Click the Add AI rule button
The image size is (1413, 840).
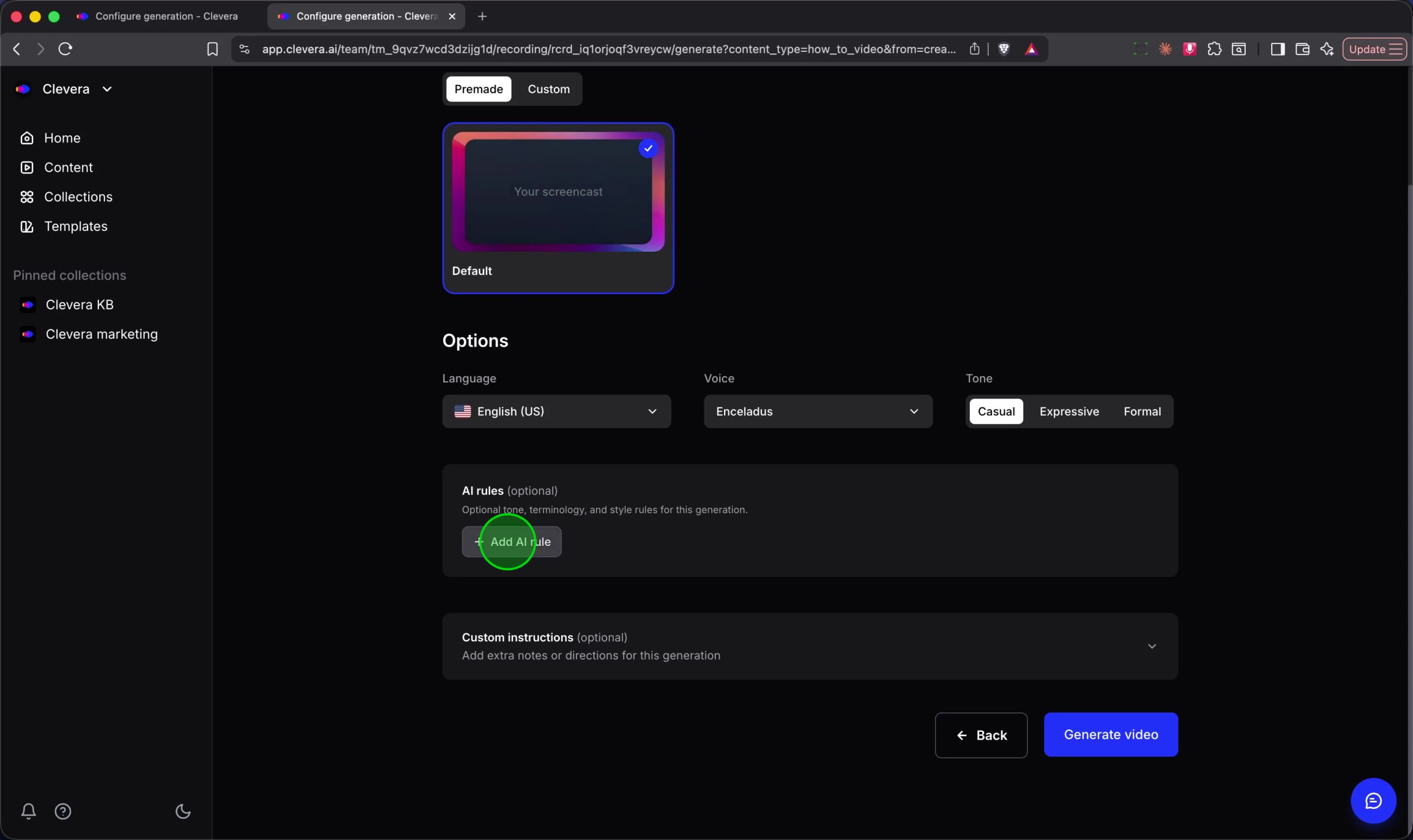tap(511, 542)
